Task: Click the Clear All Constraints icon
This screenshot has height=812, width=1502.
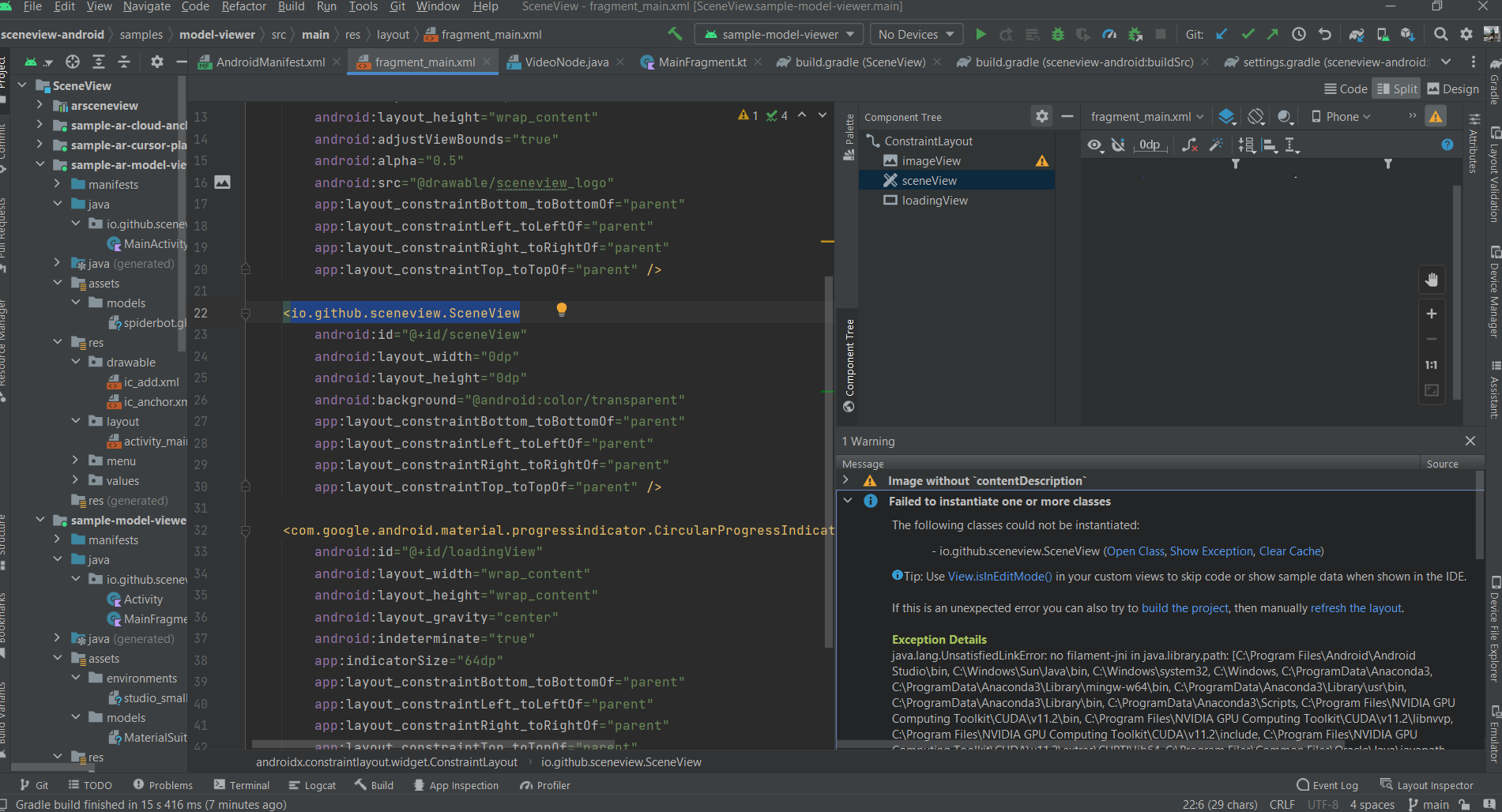Action: coord(1190,145)
